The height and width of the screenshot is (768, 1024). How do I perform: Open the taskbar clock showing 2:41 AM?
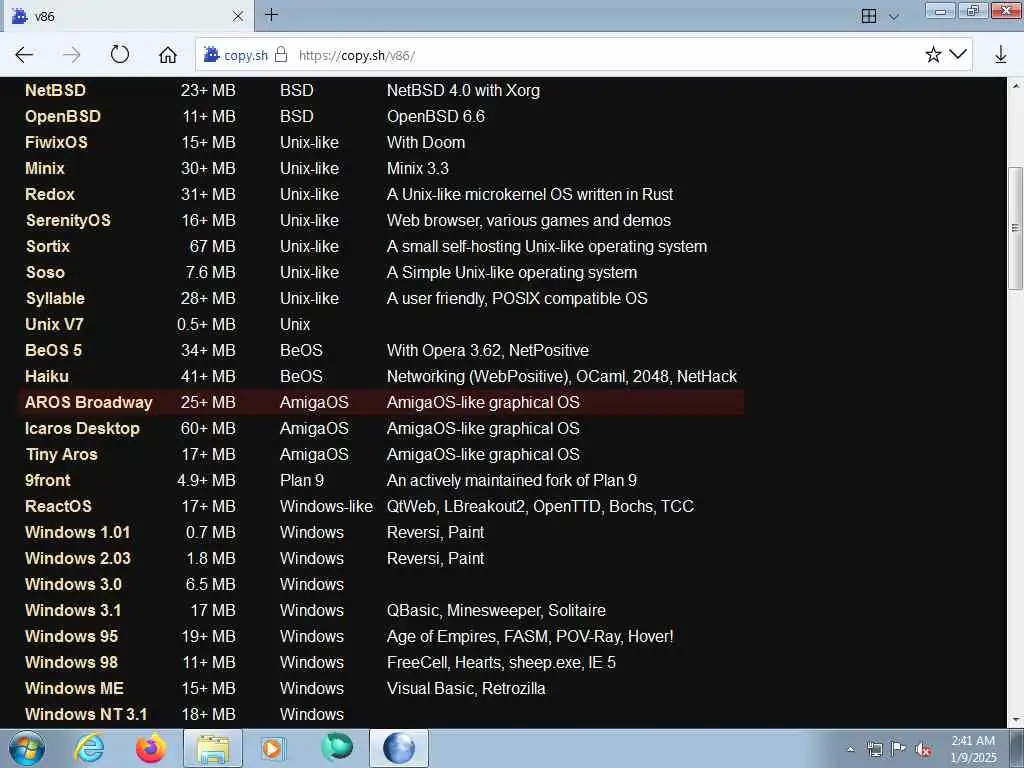coord(973,749)
